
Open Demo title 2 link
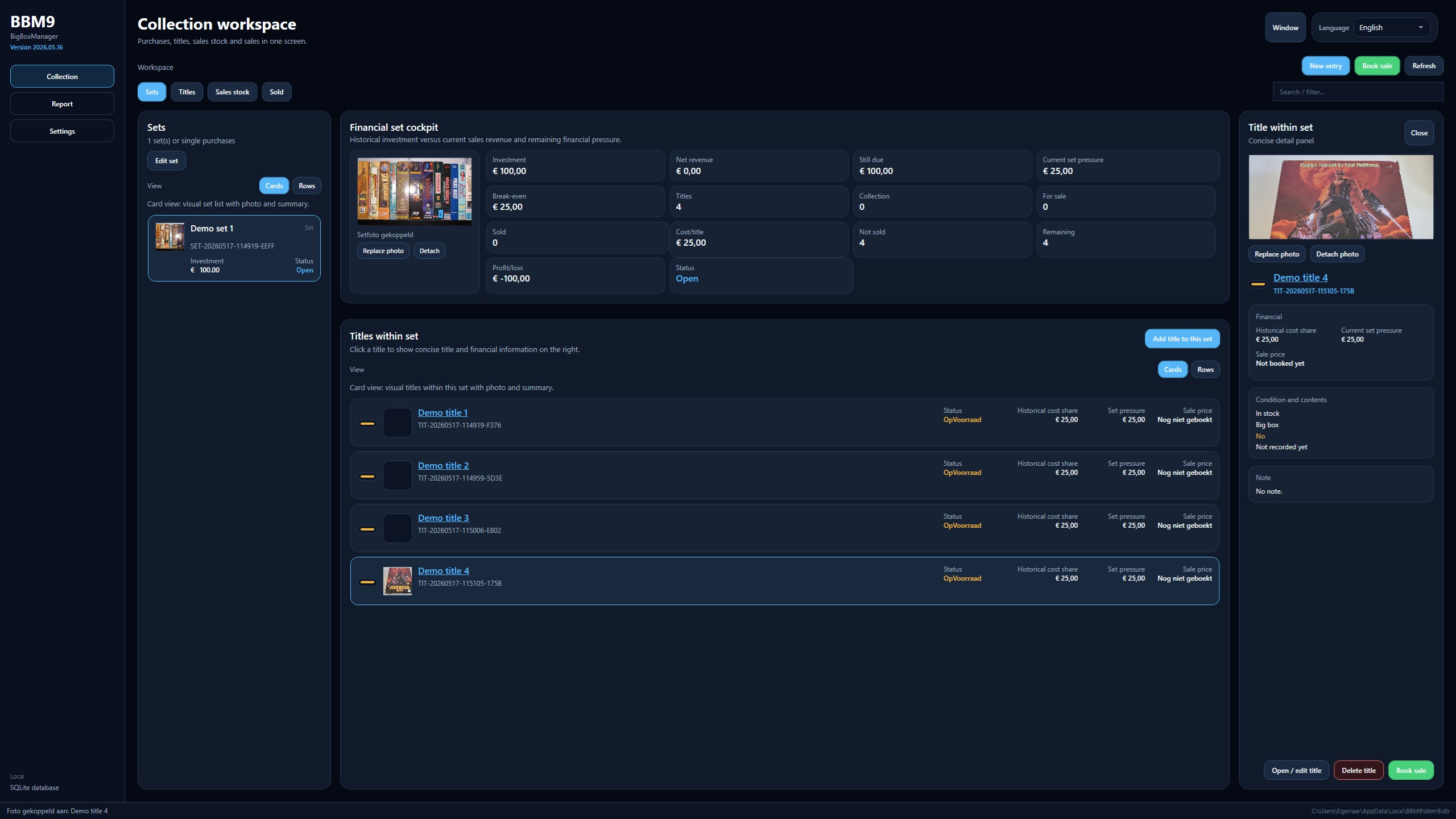[x=443, y=466]
